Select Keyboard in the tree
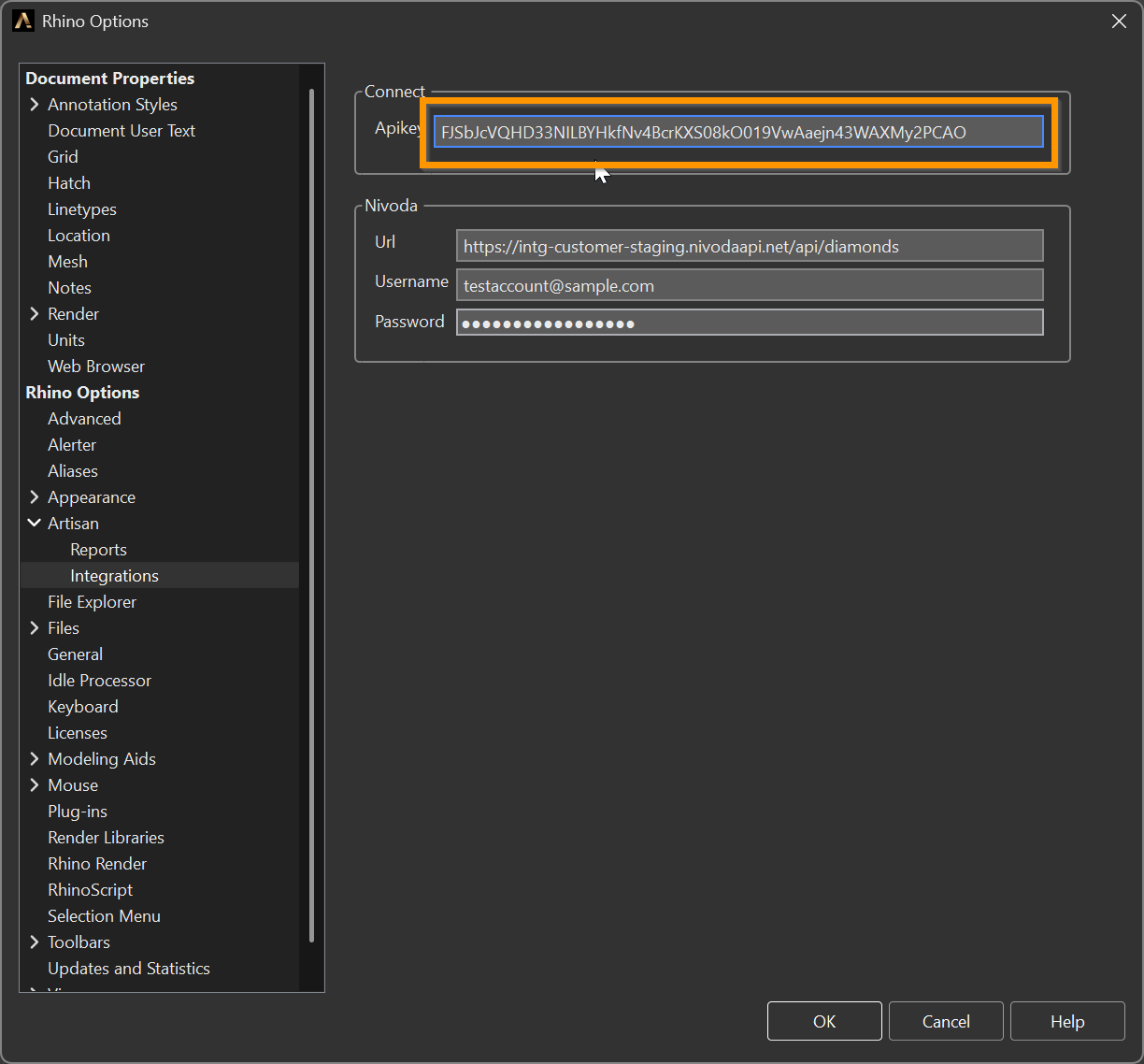 pyautogui.click(x=83, y=707)
